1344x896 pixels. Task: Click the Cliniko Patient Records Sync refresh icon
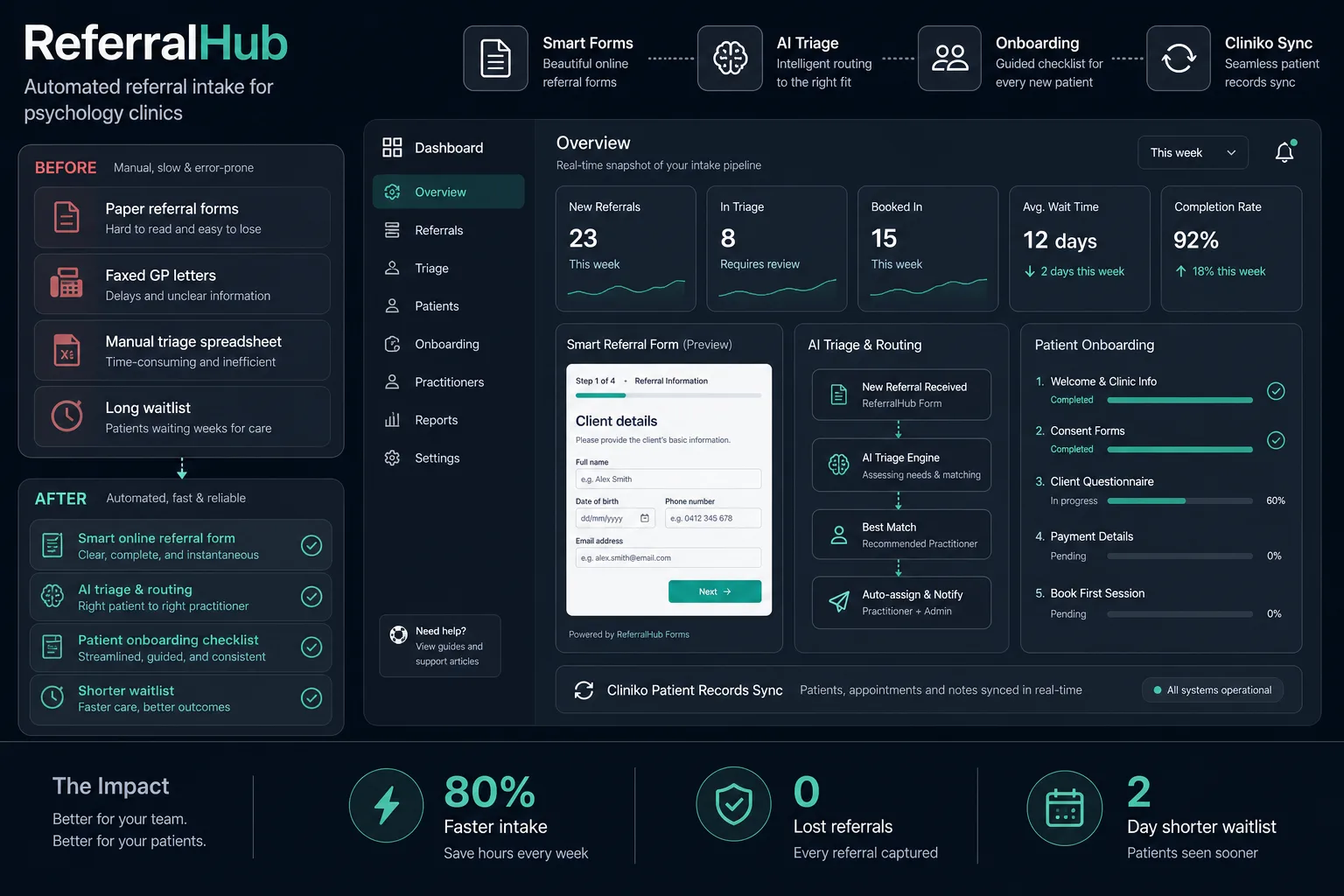[x=584, y=690]
